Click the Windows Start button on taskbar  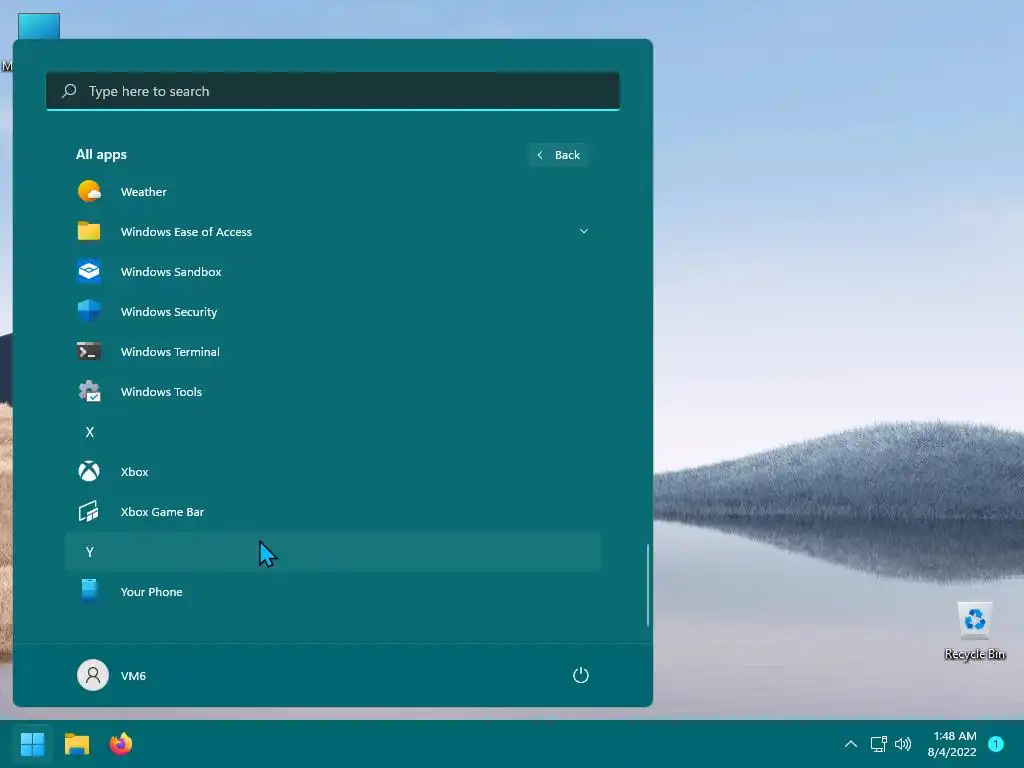click(32, 743)
